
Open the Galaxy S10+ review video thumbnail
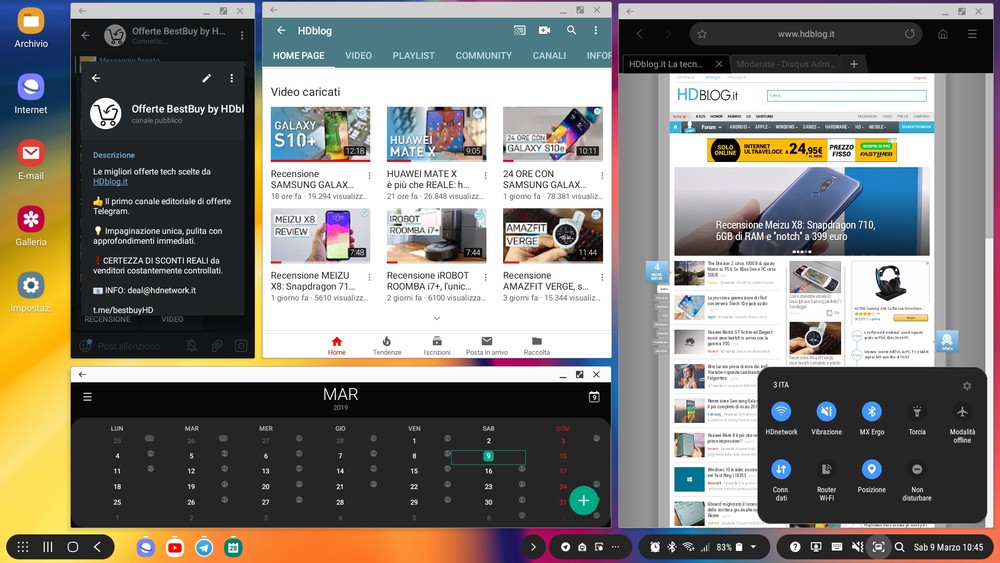320,133
